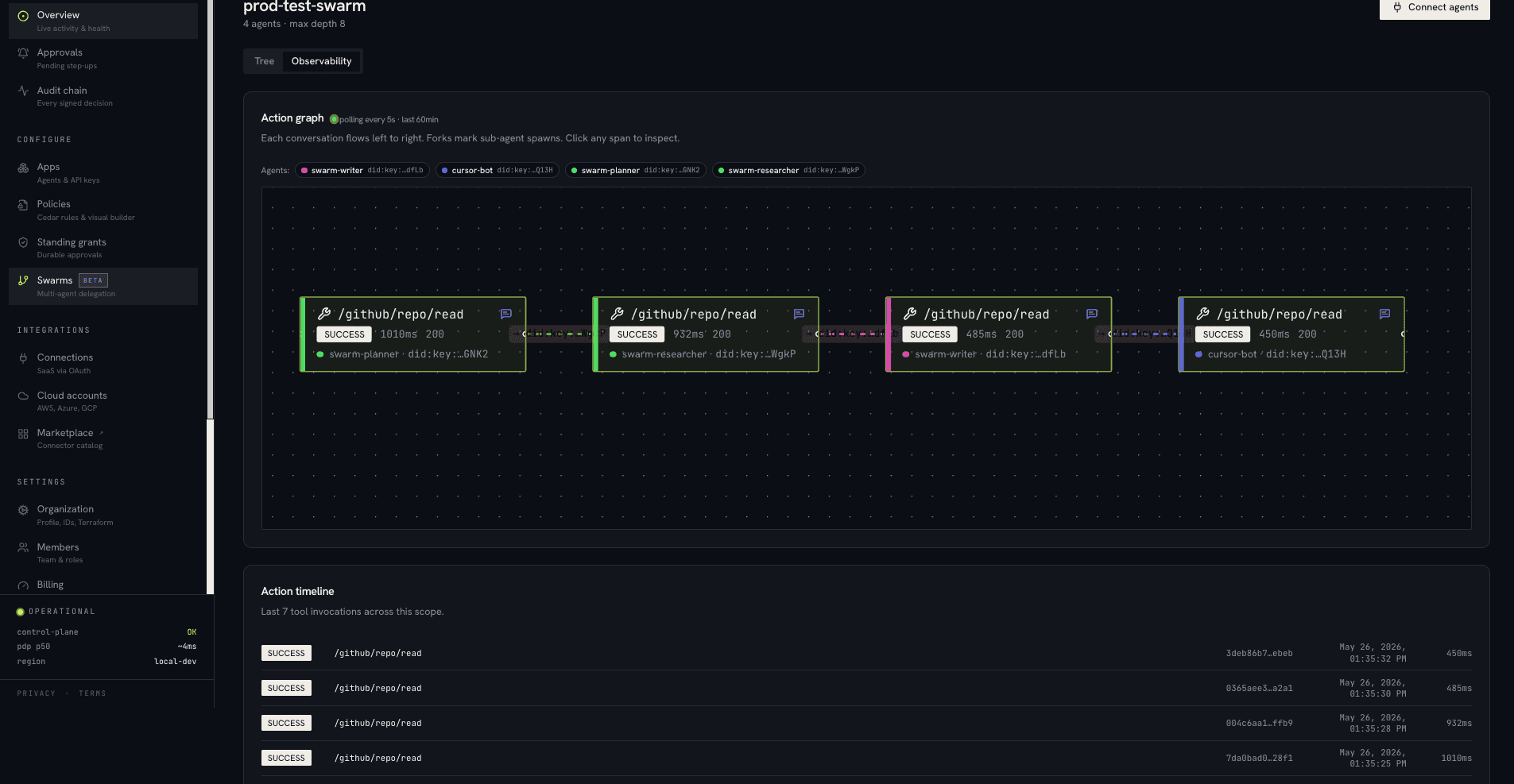
Task: Click SUCCESS badge in the 450ms timeline row
Action: click(x=286, y=653)
